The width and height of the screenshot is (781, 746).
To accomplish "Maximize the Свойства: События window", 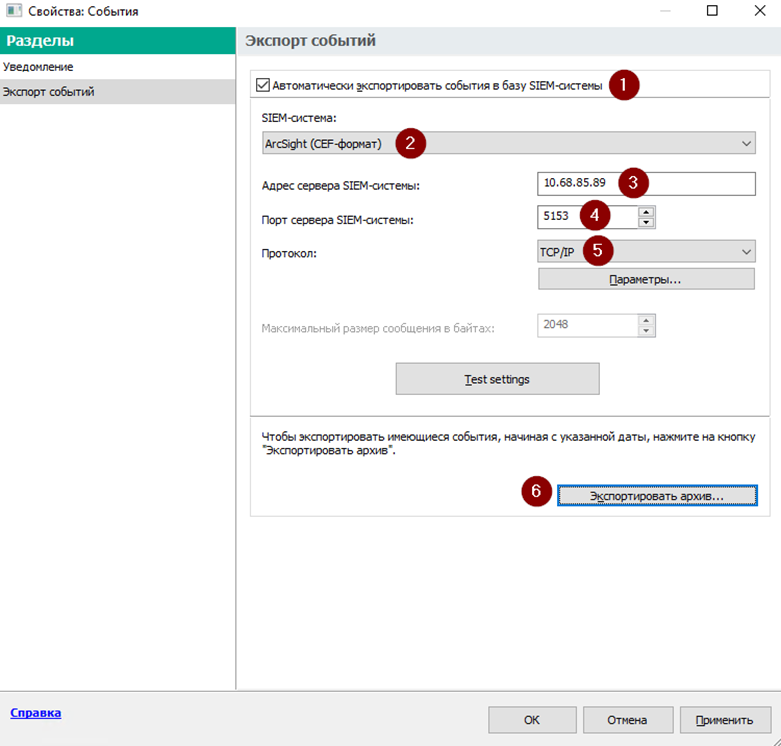I will pyautogui.click(x=712, y=10).
